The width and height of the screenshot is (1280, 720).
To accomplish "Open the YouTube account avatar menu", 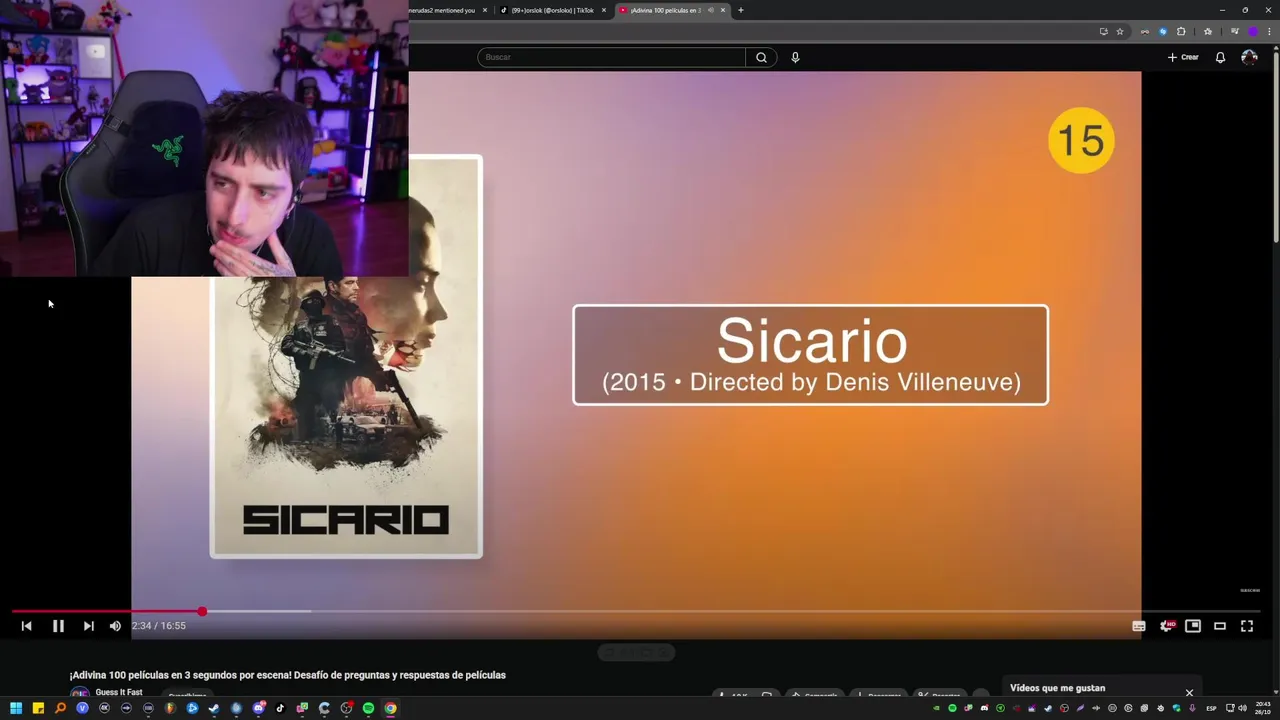I will [x=1249, y=57].
